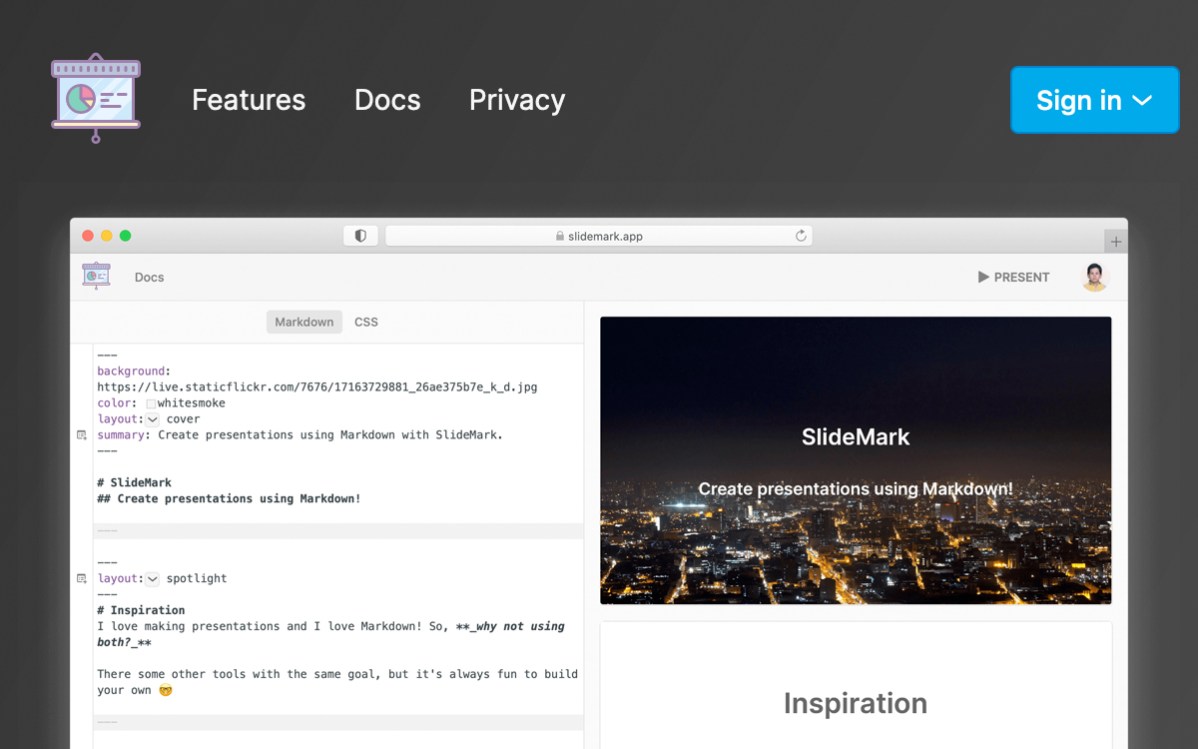Click the summary line text in the editor
Image resolution: width=1198 pixels, height=749 pixels.
click(300, 435)
